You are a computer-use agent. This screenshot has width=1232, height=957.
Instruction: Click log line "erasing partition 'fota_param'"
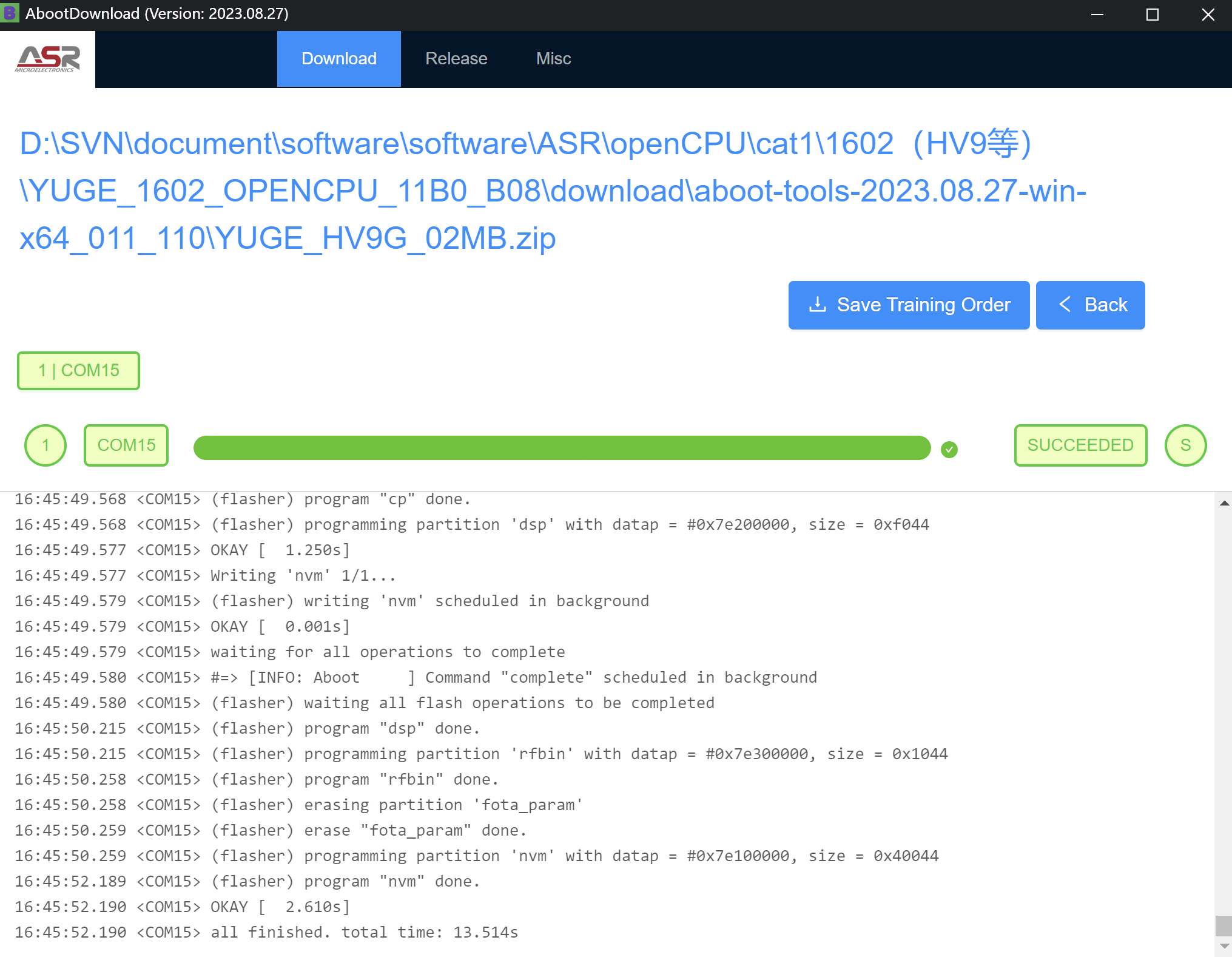(x=299, y=805)
